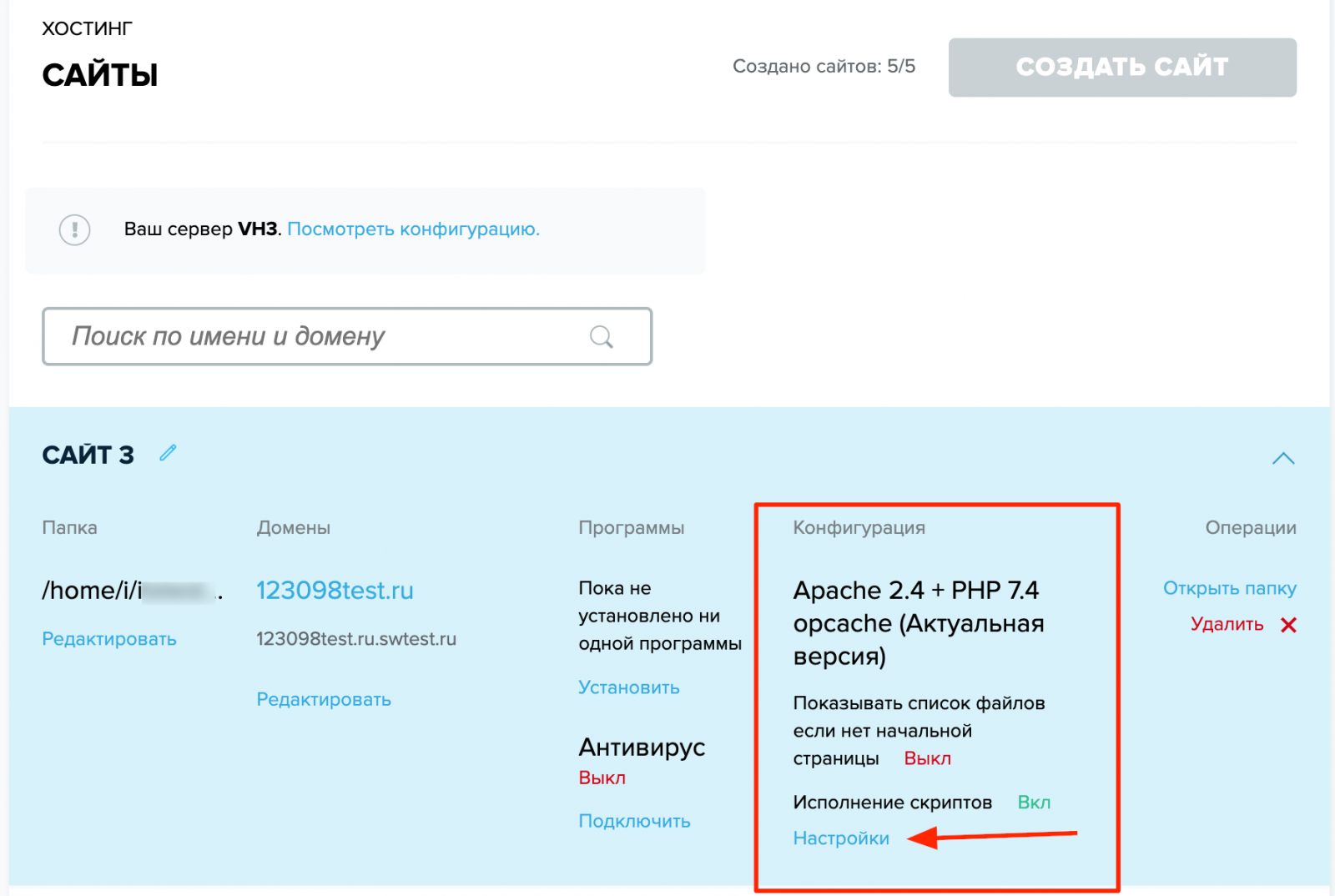Click 123098test.ru.swtest.ru text

(356, 639)
